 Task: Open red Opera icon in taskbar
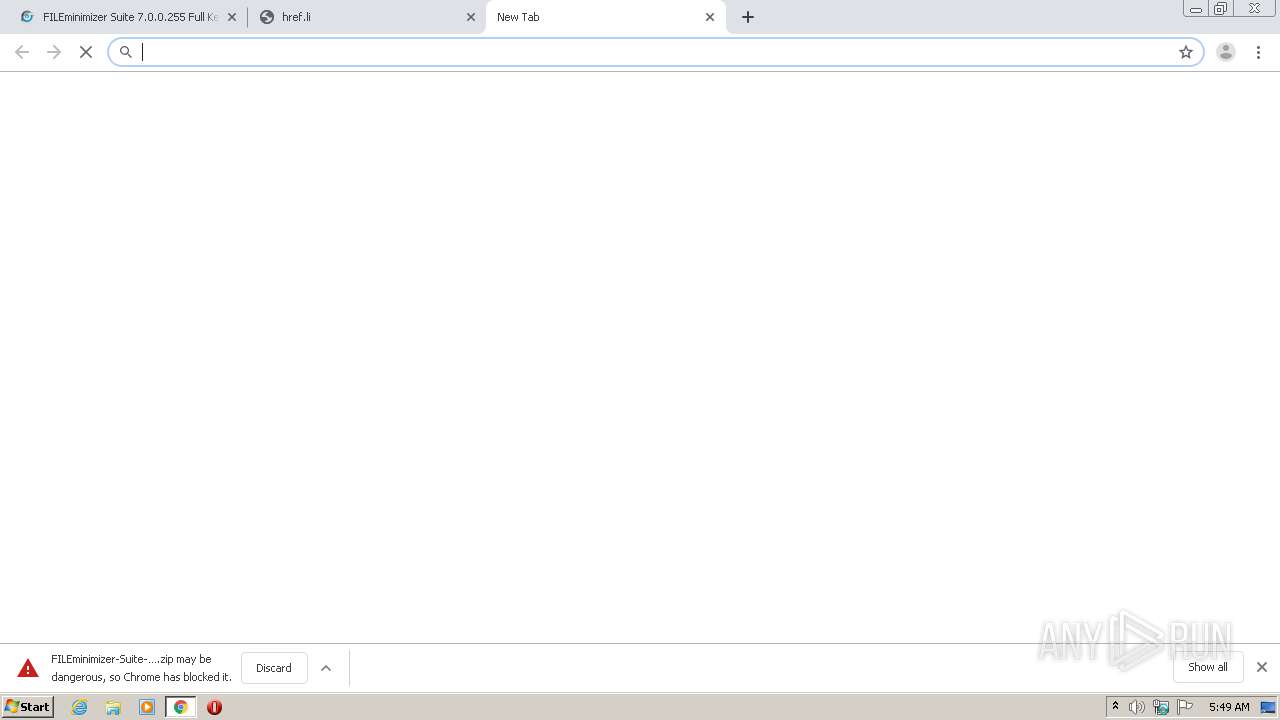tap(214, 707)
